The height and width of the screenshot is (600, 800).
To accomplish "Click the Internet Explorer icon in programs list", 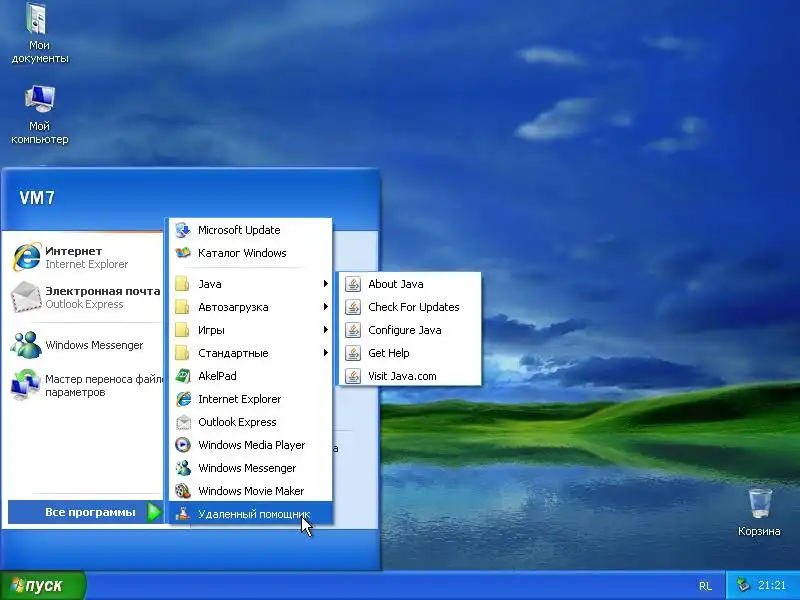I will [x=183, y=399].
